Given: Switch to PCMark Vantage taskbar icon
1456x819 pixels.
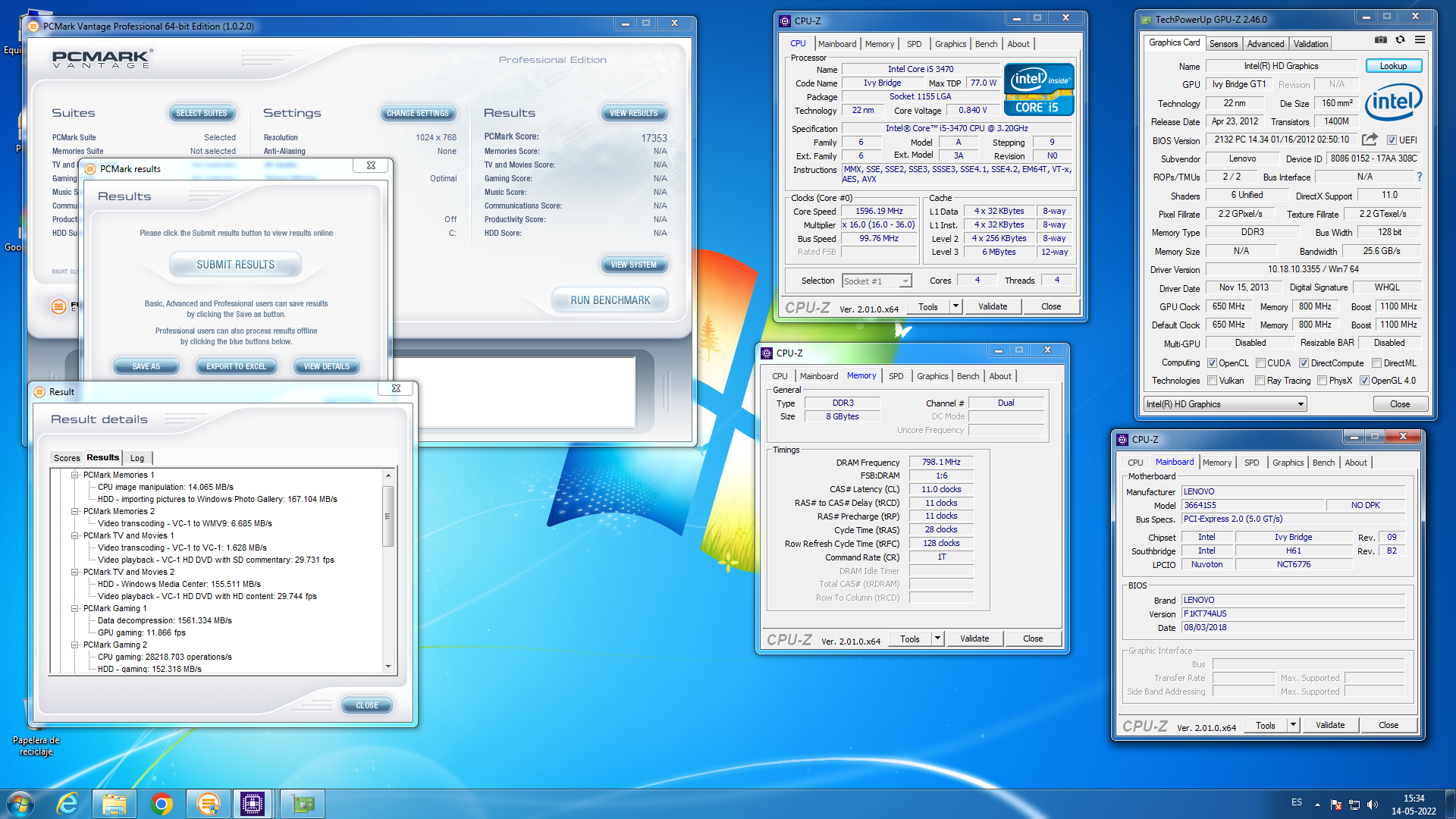Looking at the screenshot, I should click(x=208, y=804).
